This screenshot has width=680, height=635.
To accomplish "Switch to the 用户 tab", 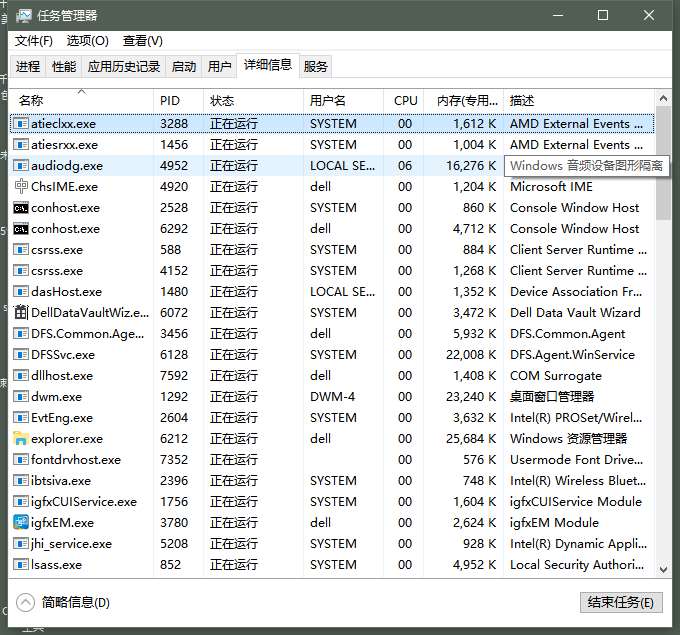I will [x=219, y=66].
